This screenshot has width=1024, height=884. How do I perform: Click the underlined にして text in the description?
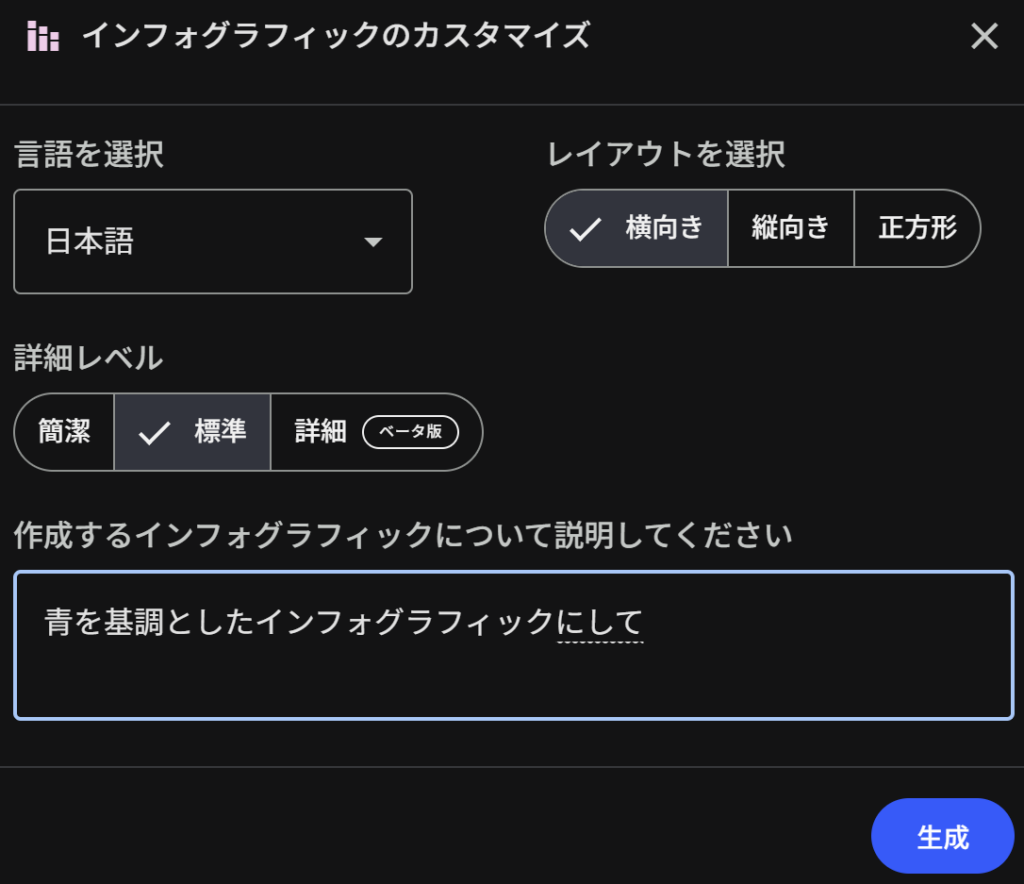(600, 623)
